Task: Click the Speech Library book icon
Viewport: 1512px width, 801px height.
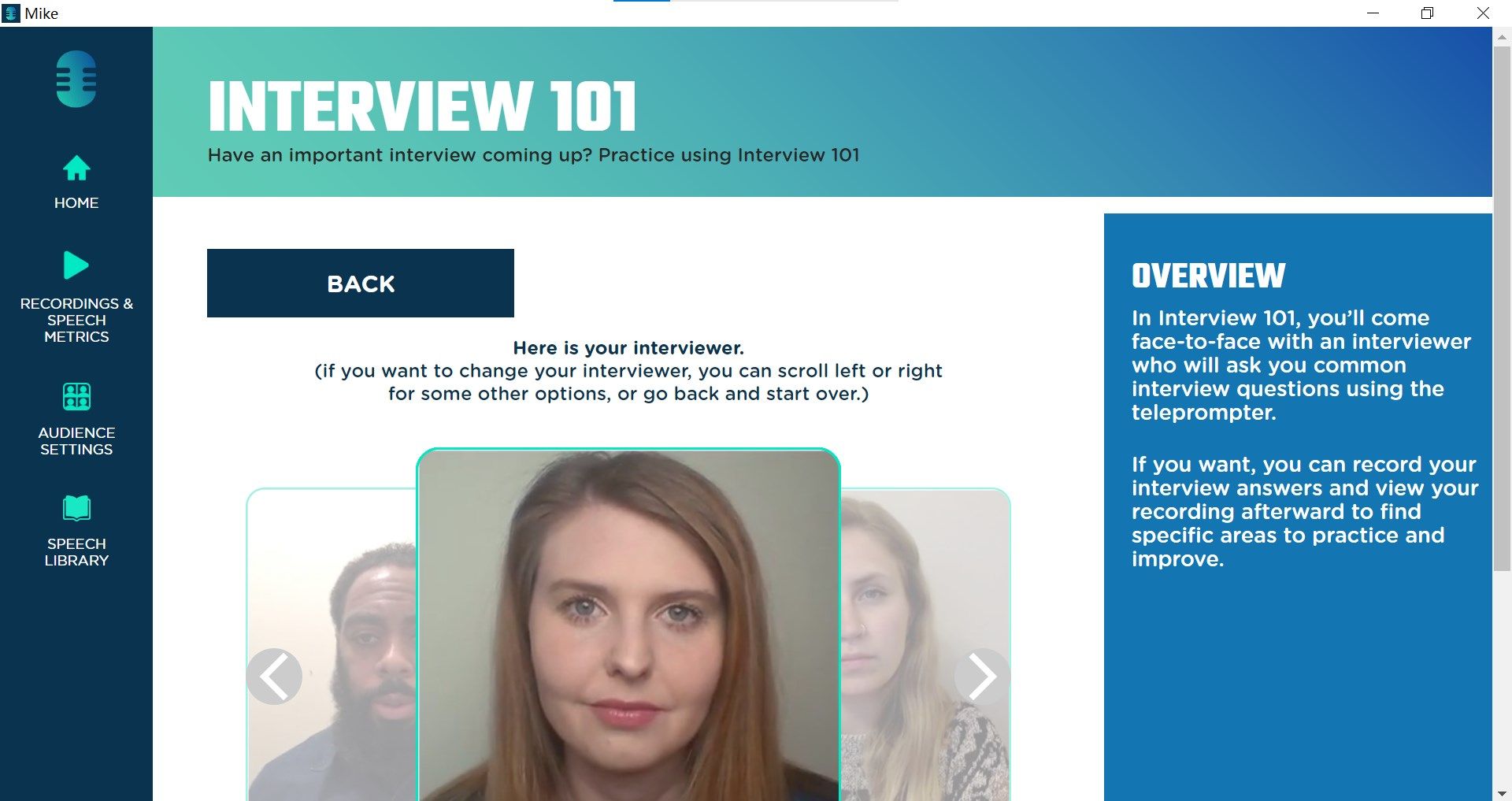Action: (x=76, y=508)
